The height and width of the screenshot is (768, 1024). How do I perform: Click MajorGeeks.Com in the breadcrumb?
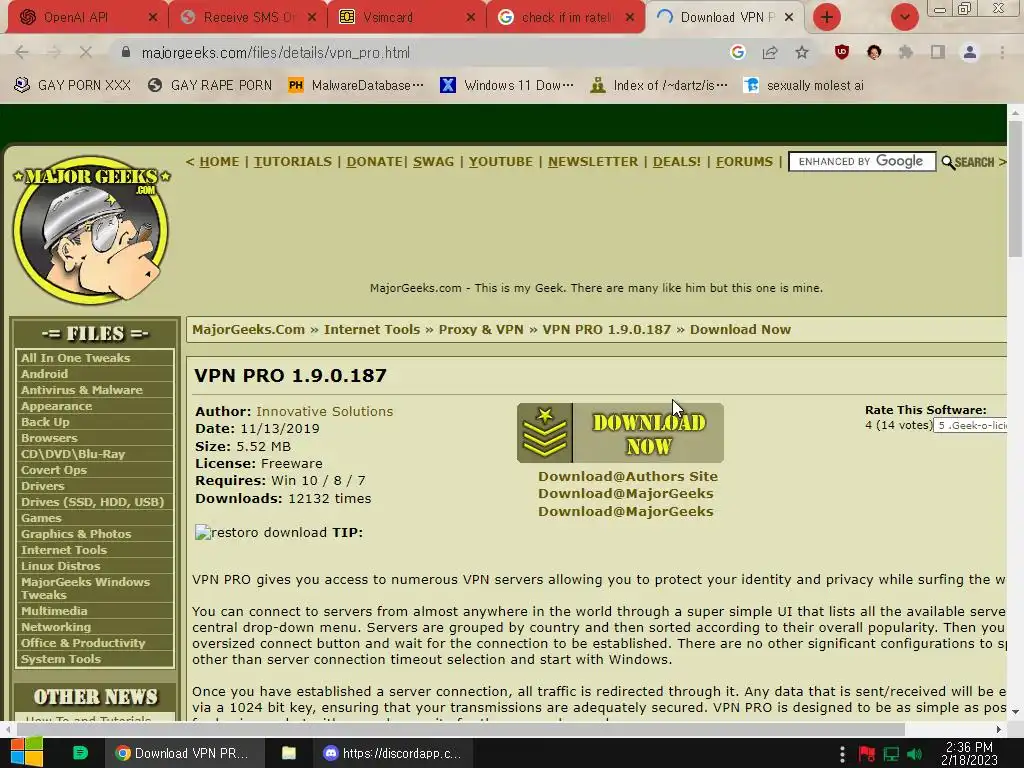click(x=248, y=329)
